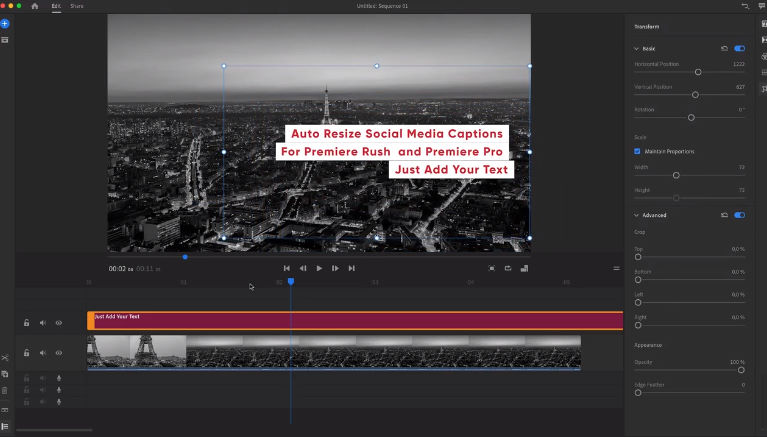Jump to previous edit point
This screenshot has width=767, height=437.
click(287, 268)
